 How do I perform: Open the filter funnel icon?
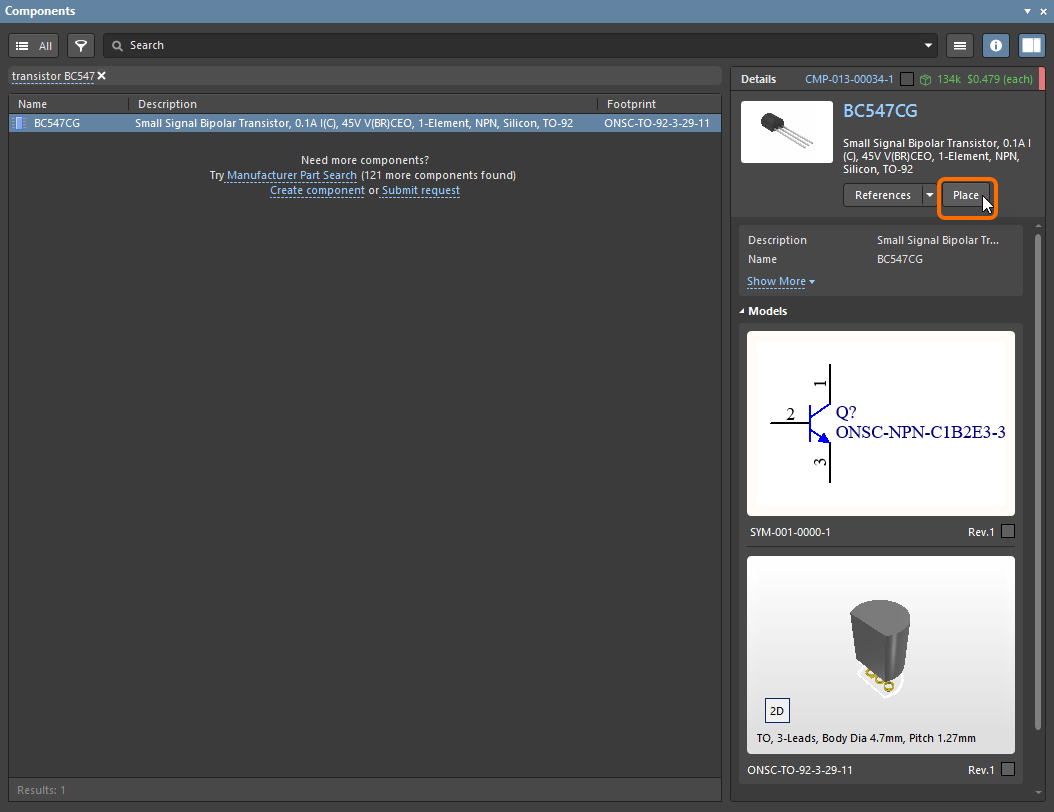pos(81,45)
